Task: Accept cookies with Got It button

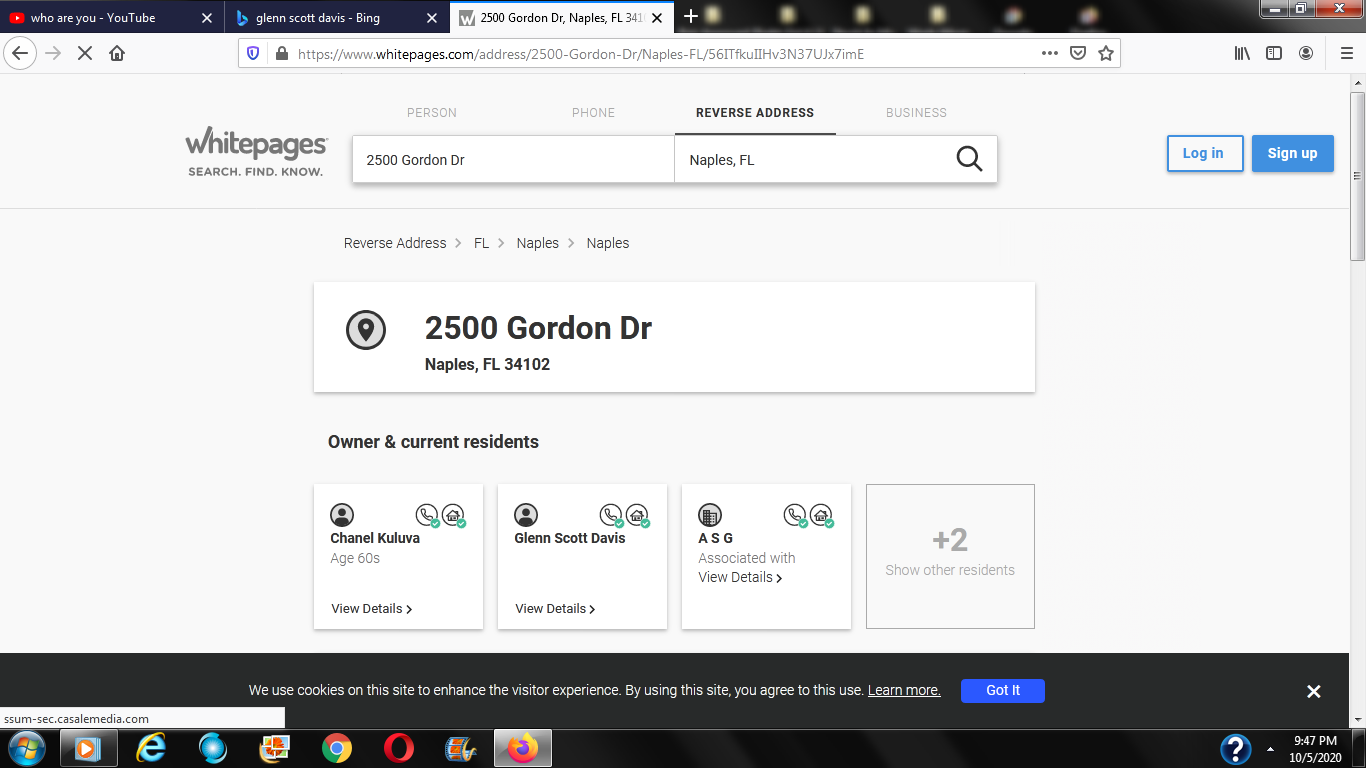Action: pos(1002,690)
